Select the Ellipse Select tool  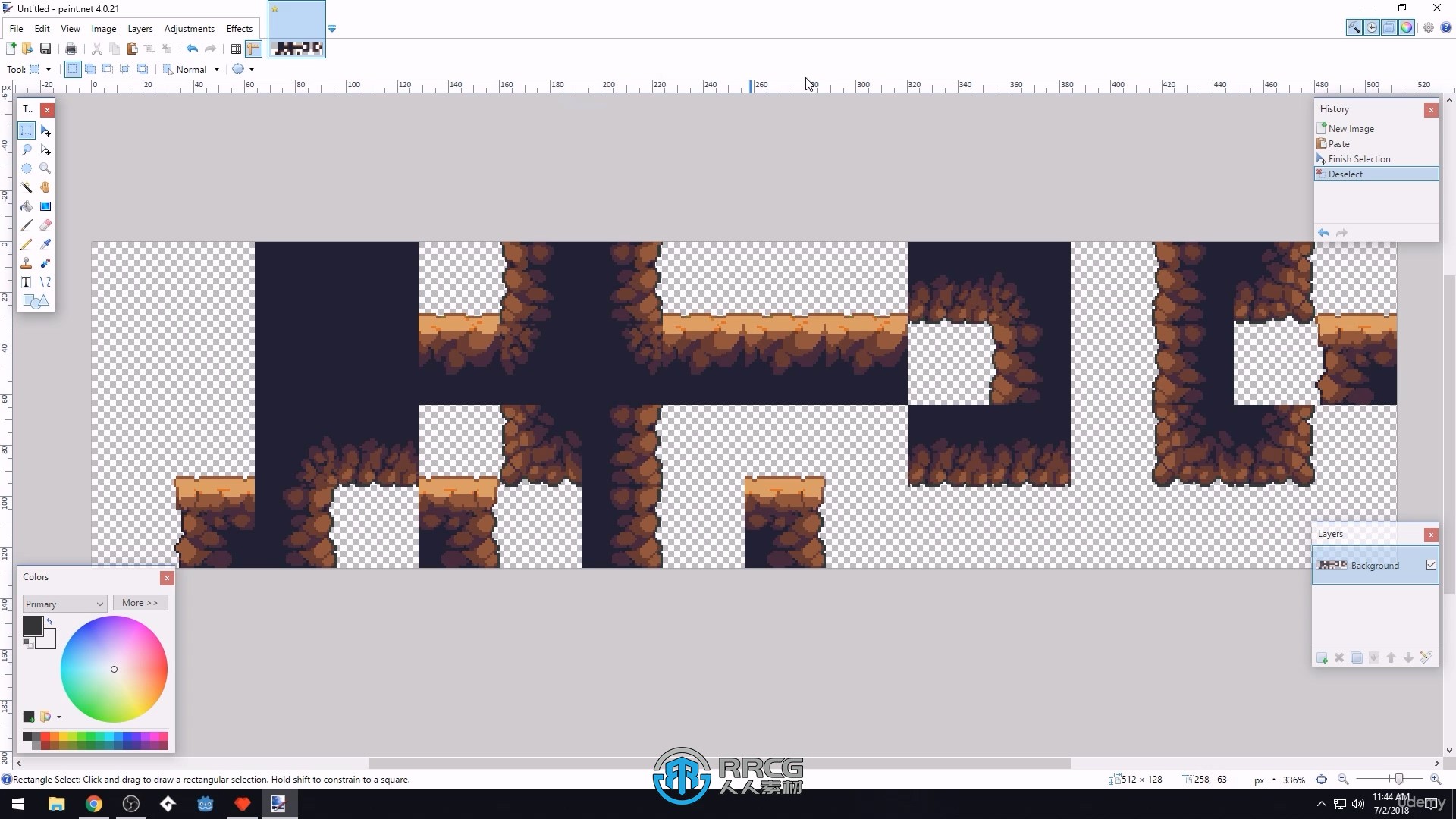tap(27, 168)
